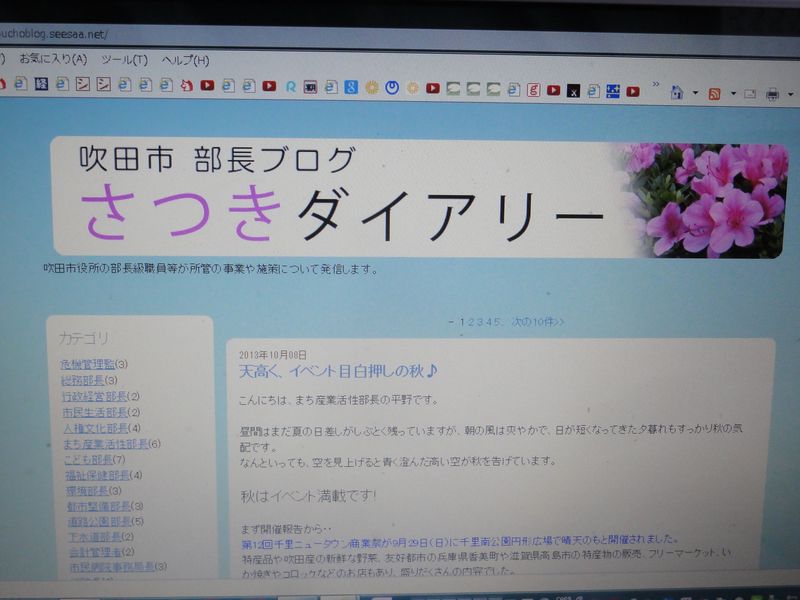This screenshot has height=600, width=800.
Task: Click the blog description text under the banner
Action: click(211, 269)
